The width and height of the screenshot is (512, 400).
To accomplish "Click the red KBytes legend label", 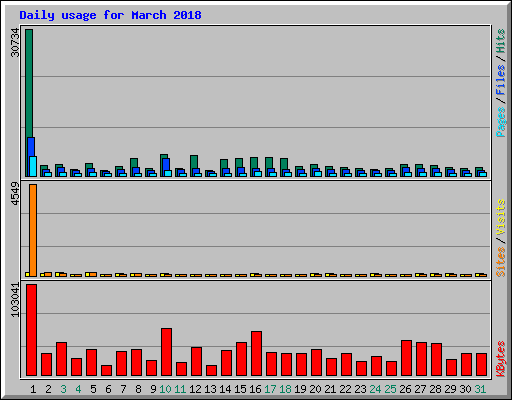I will pos(501,359).
